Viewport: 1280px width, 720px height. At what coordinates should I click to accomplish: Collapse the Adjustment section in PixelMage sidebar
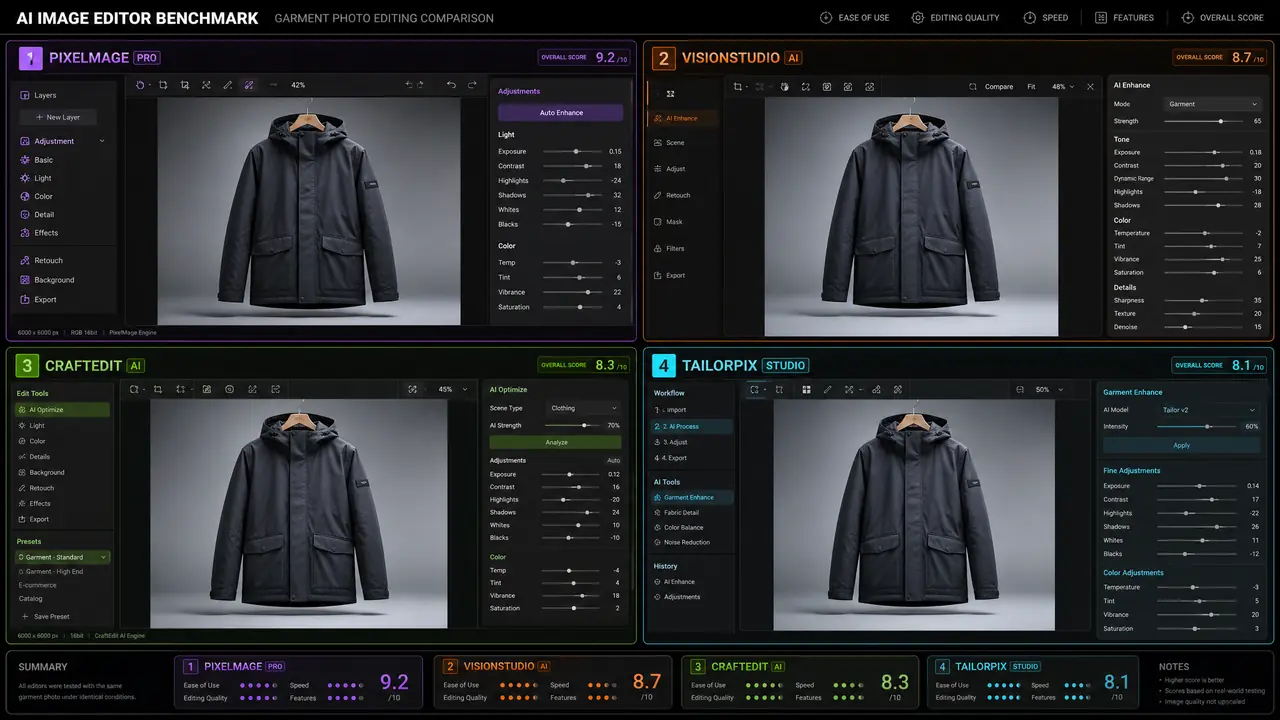point(102,141)
